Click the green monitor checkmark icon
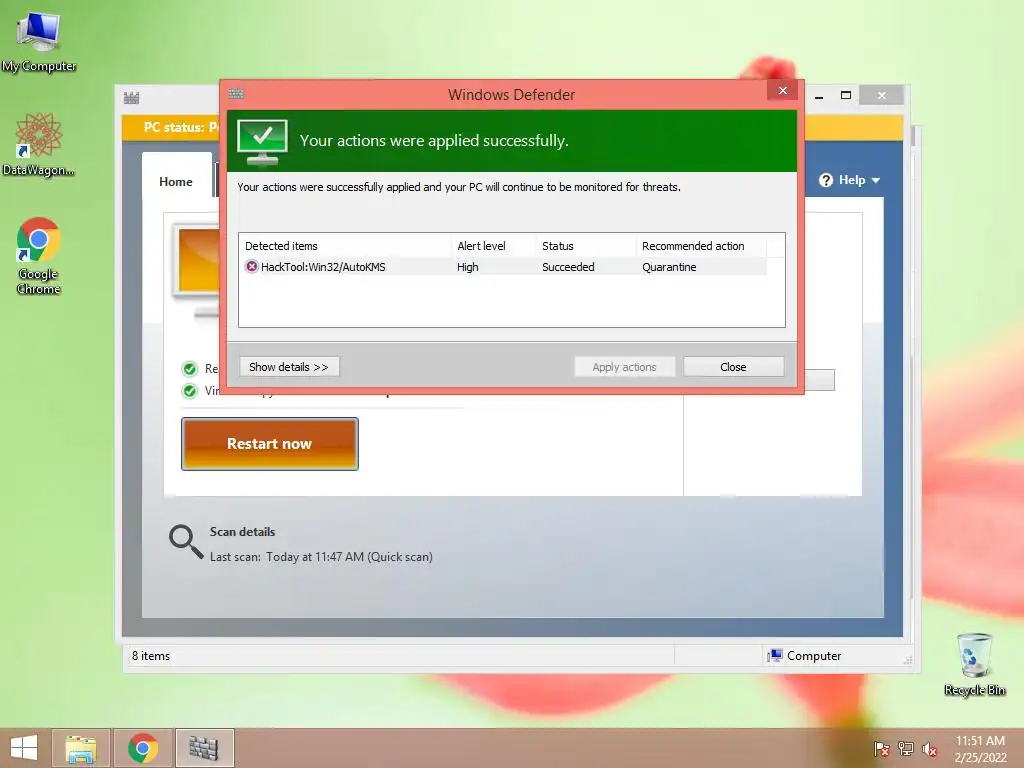The width and height of the screenshot is (1024, 768). click(x=262, y=141)
